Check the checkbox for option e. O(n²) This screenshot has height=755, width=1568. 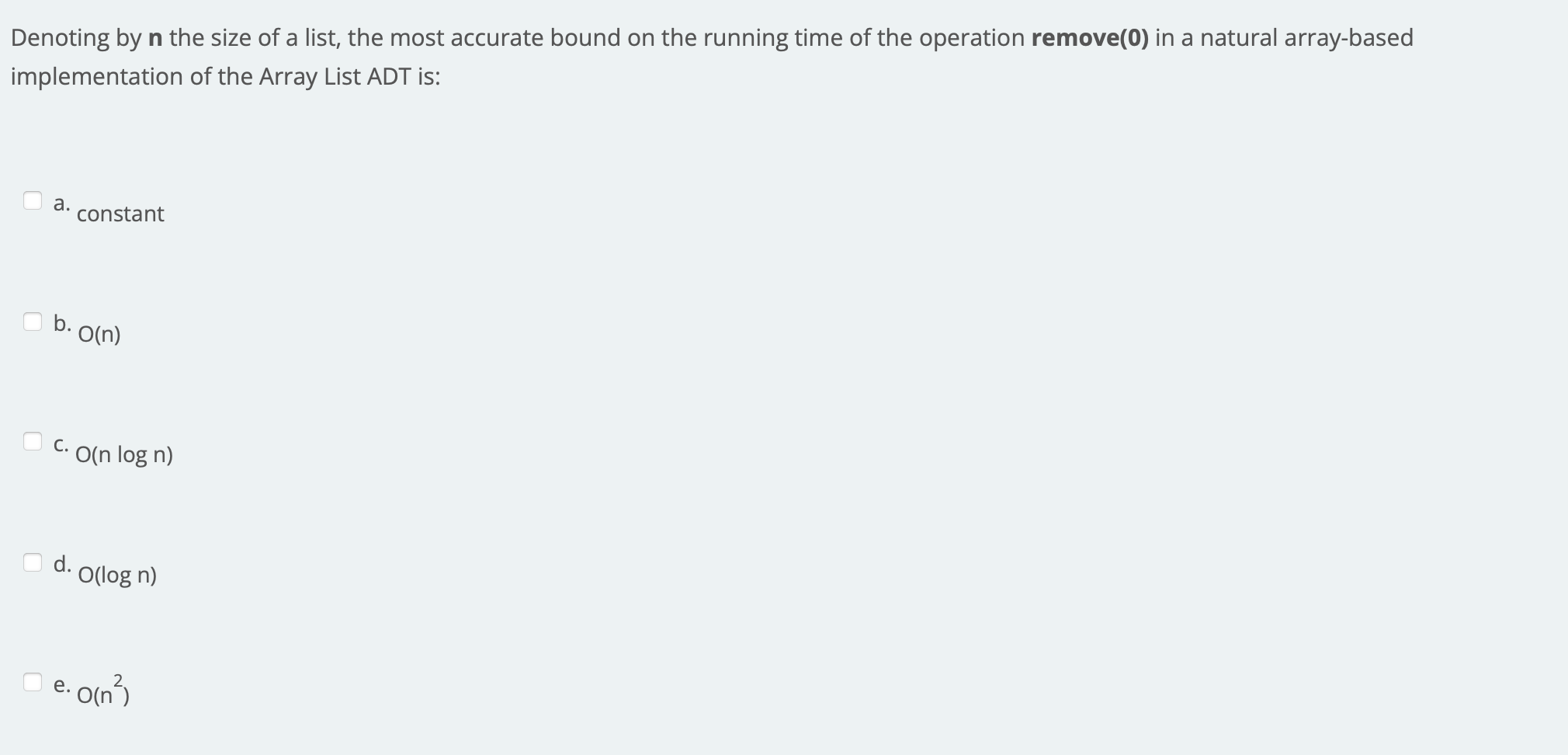(32, 684)
